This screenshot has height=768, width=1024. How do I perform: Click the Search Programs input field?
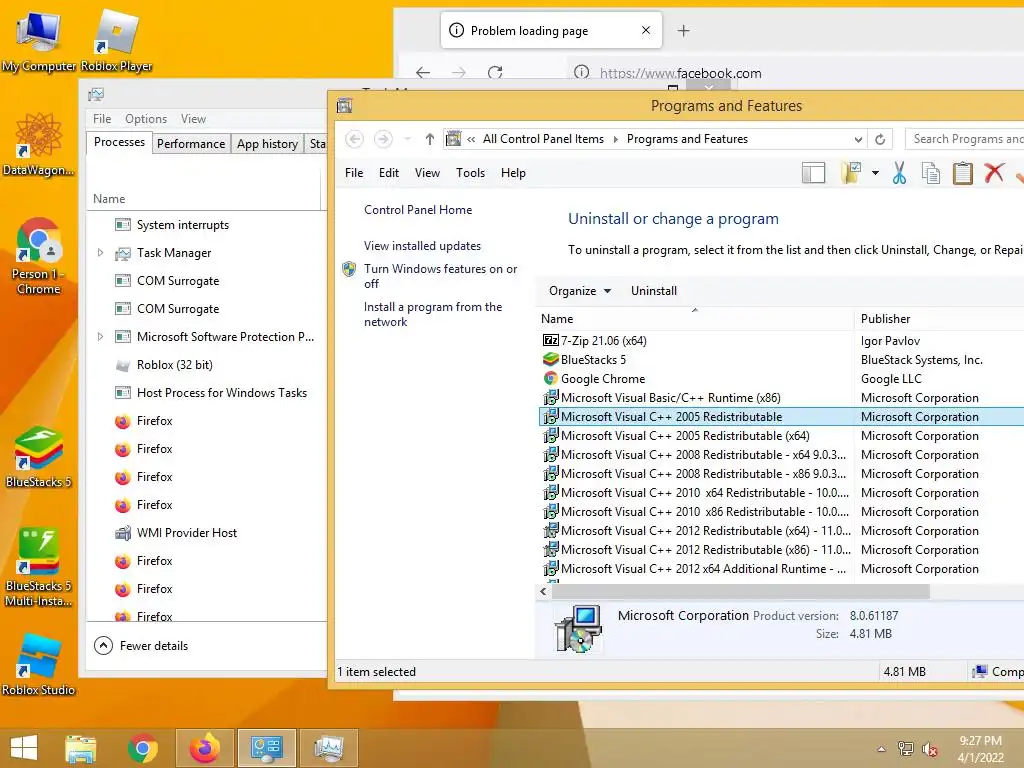965,139
